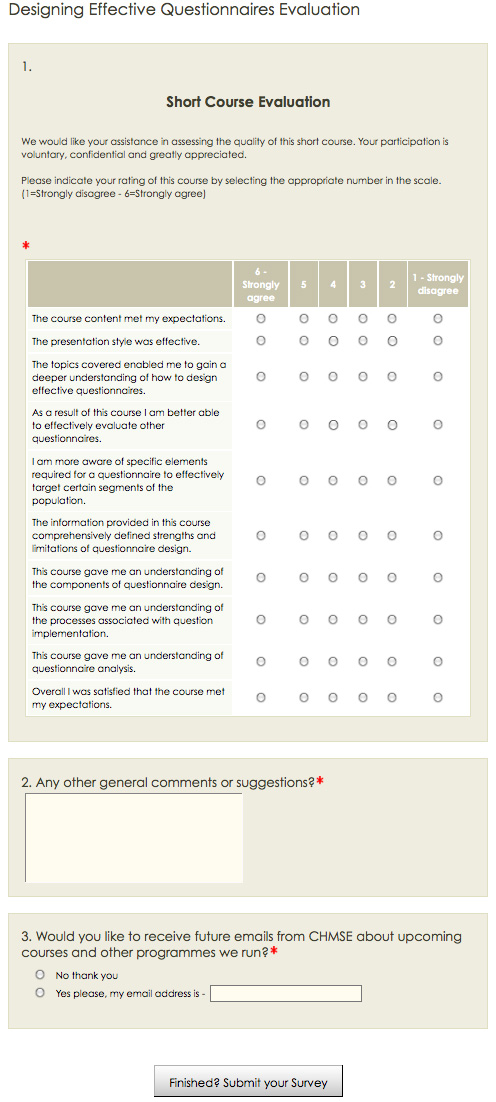Screen dimensions: 496x1102
Task: Choose rating 5 for components of questionnaire design
Action: coord(304,578)
